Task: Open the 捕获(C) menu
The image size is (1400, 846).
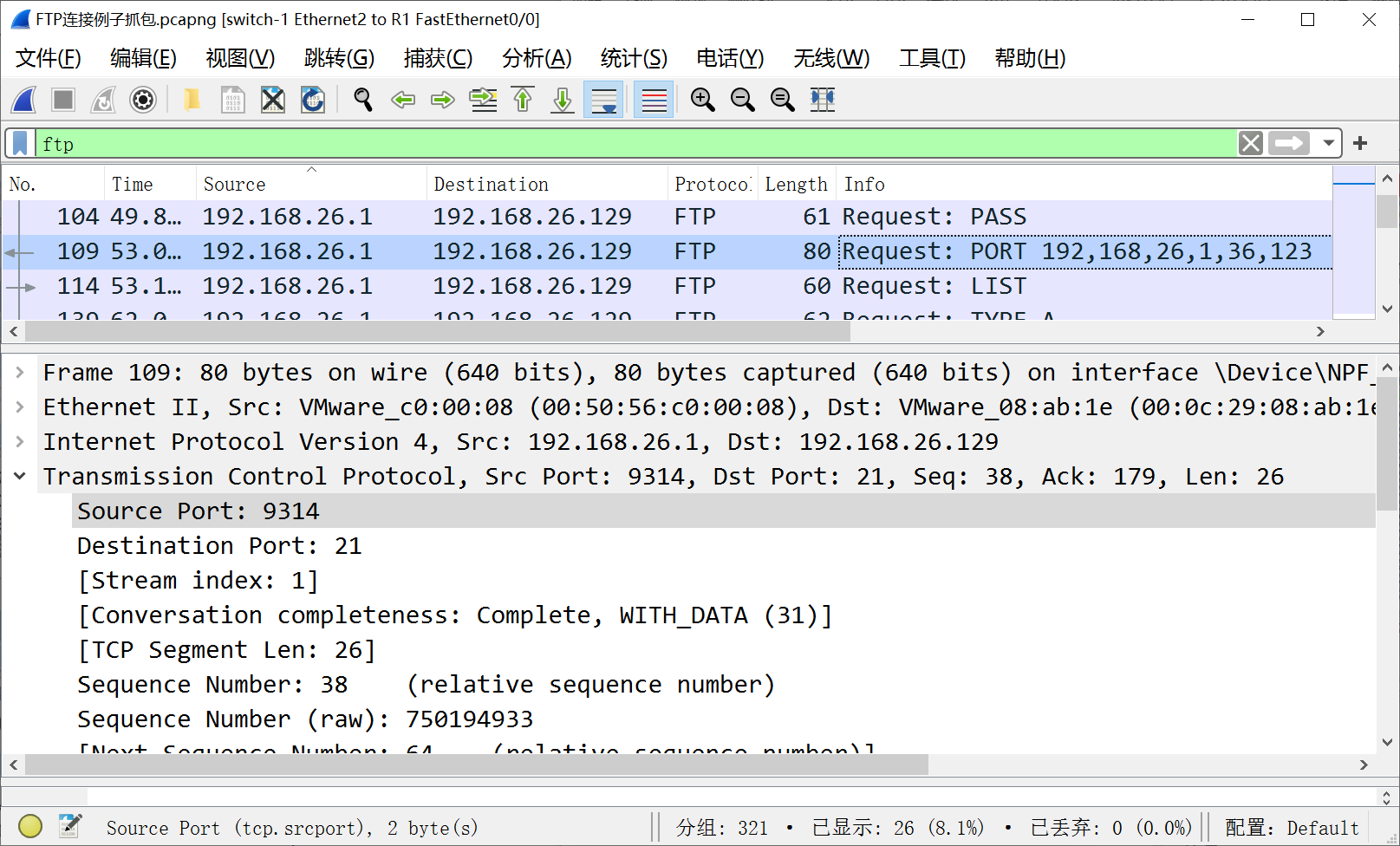Action: click(438, 58)
